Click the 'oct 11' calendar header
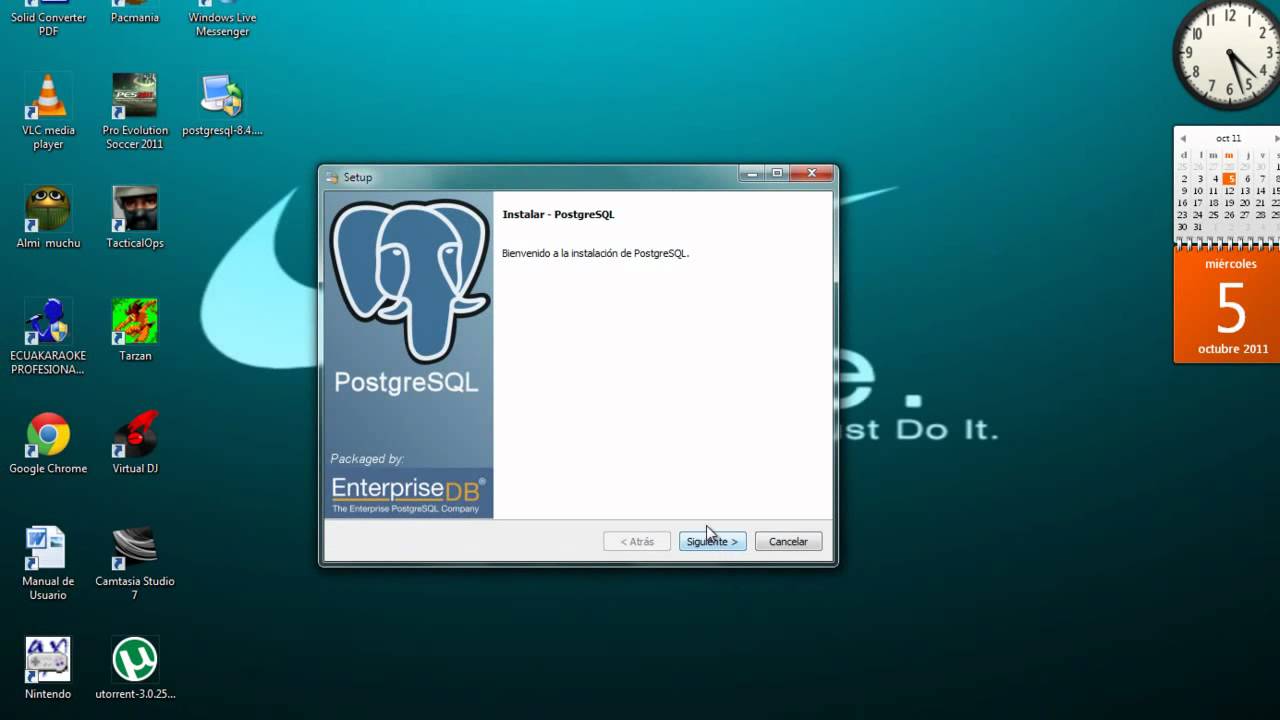This screenshot has height=720, width=1280. [x=1229, y=138]
